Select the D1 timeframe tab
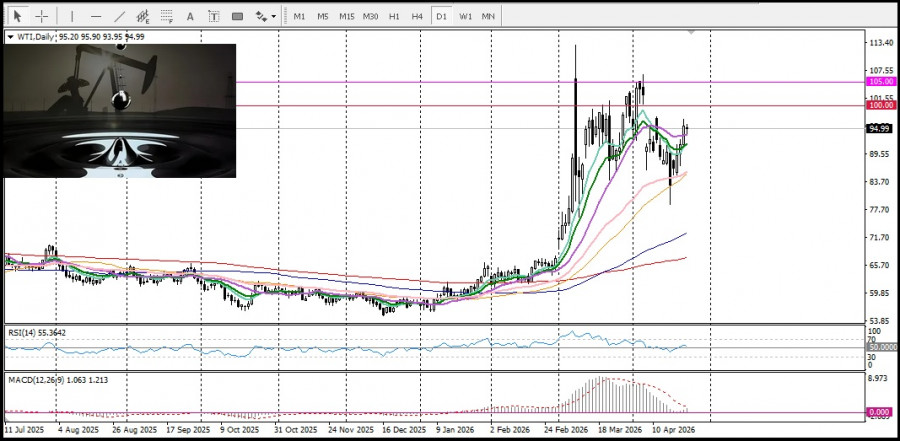 click(x=441, y=16)
